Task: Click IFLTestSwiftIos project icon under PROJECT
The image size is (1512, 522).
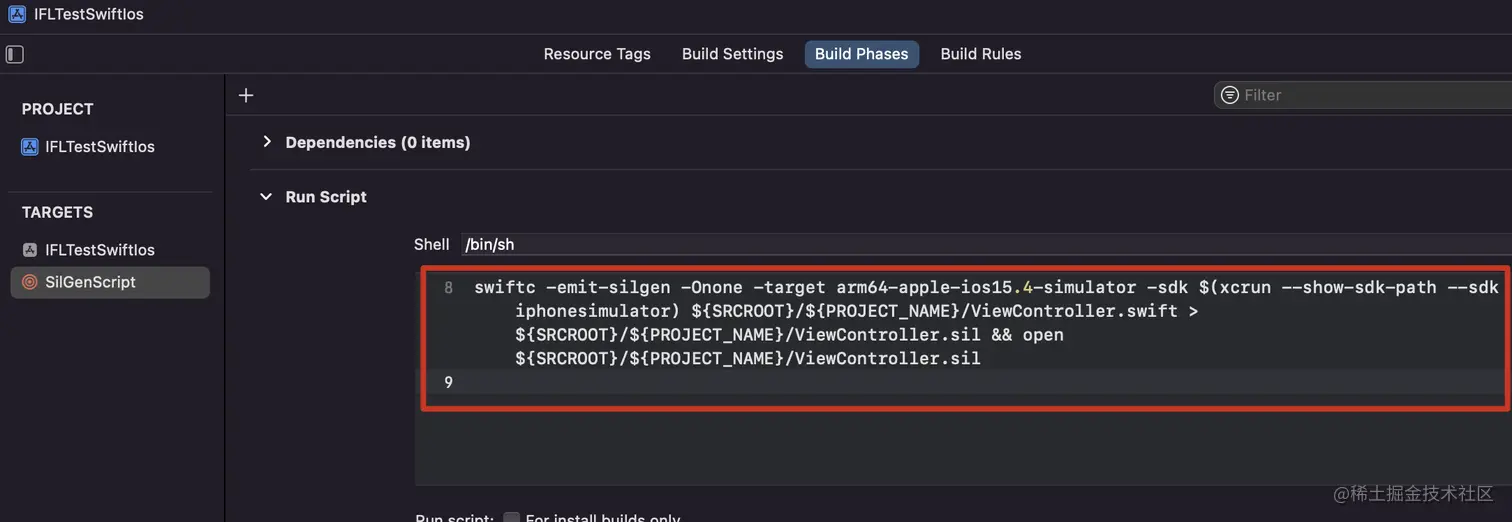Action: click(30, 147)
